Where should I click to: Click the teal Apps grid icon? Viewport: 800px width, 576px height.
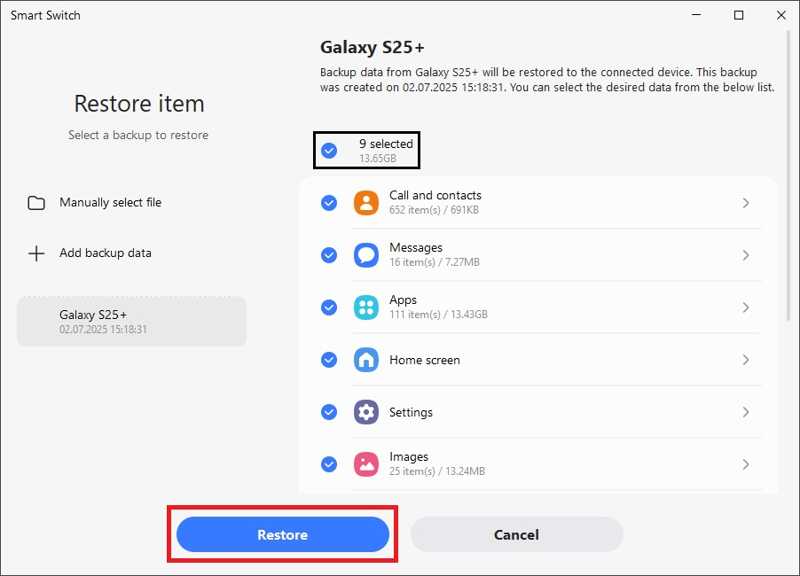pyautogui.click(x=366, y=308)
